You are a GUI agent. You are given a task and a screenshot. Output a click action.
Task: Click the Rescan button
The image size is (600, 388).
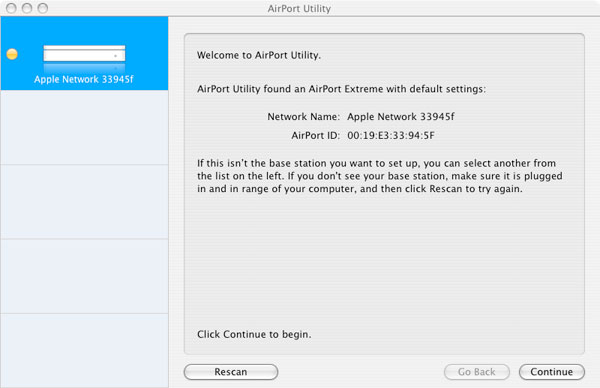coord(231,372)
